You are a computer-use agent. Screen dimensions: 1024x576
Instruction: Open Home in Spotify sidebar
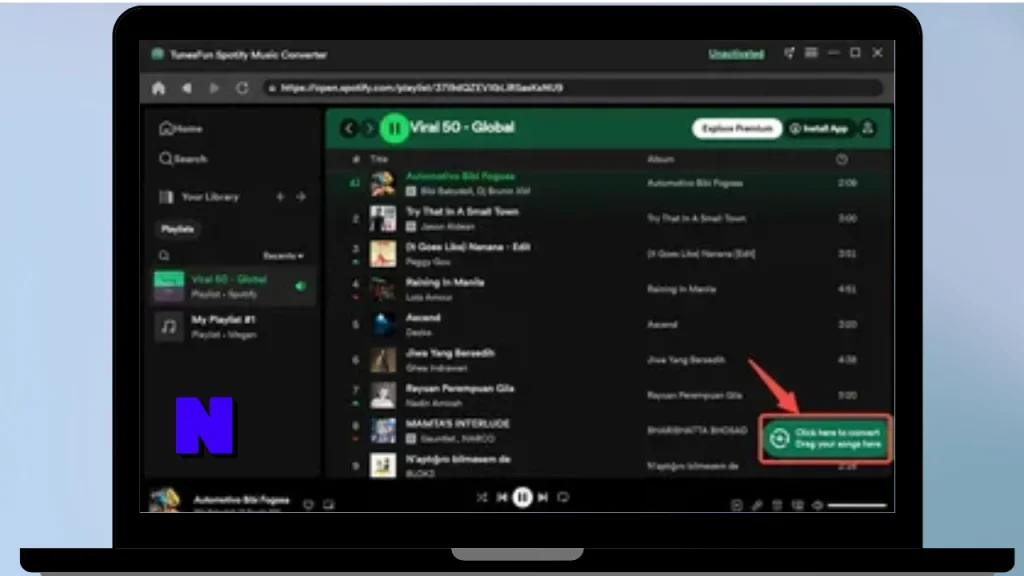[x=181, y=129]
